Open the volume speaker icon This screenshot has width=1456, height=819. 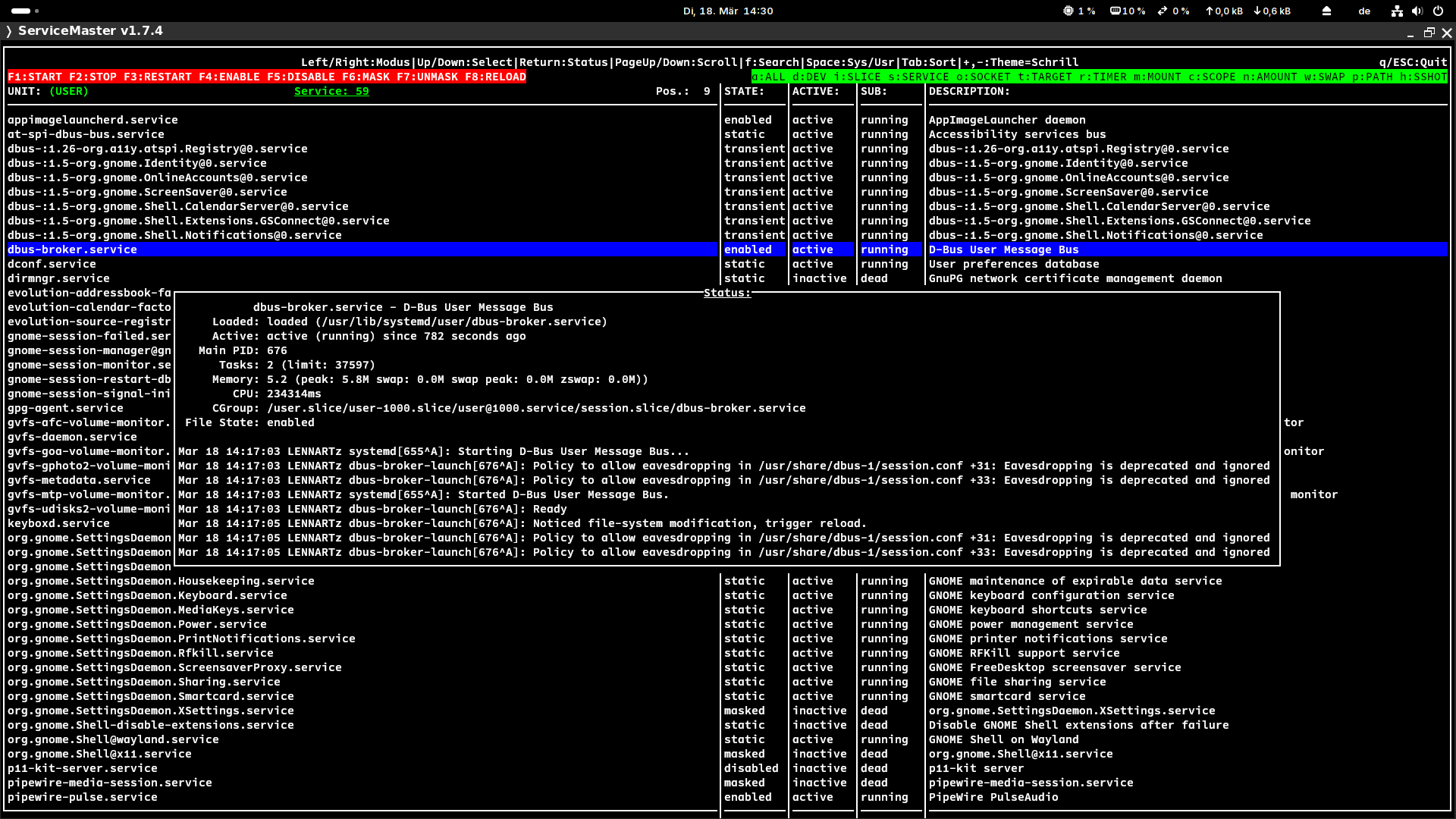(1417, 11)
